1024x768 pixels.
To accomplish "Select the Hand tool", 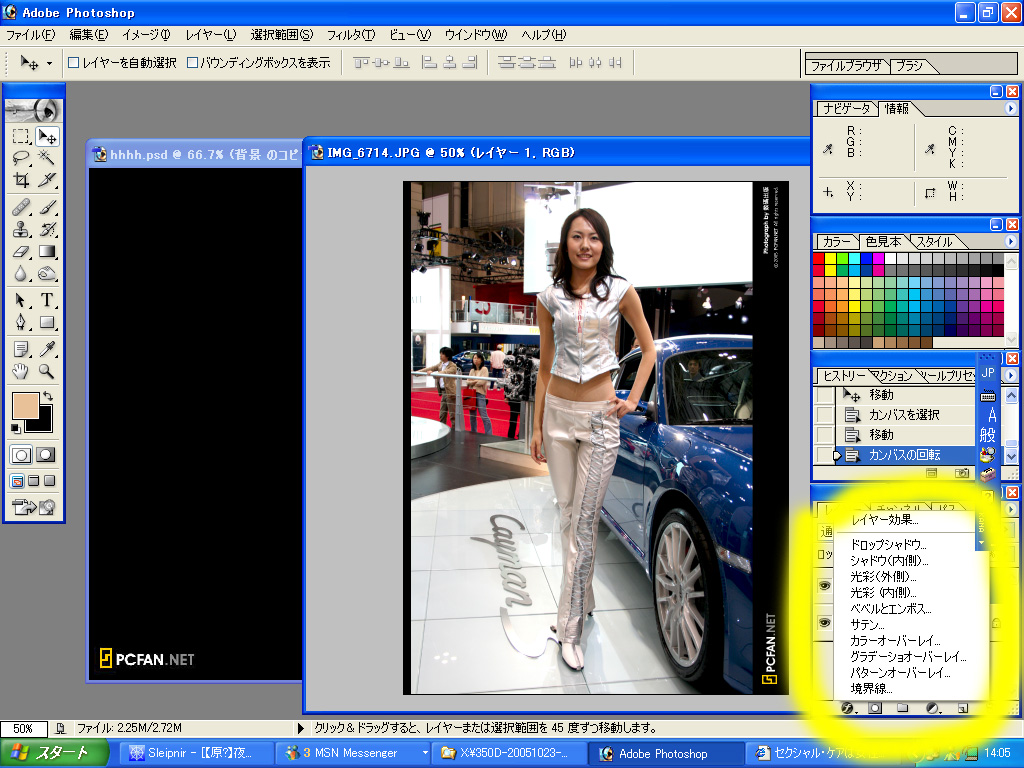I will point(21,371).
